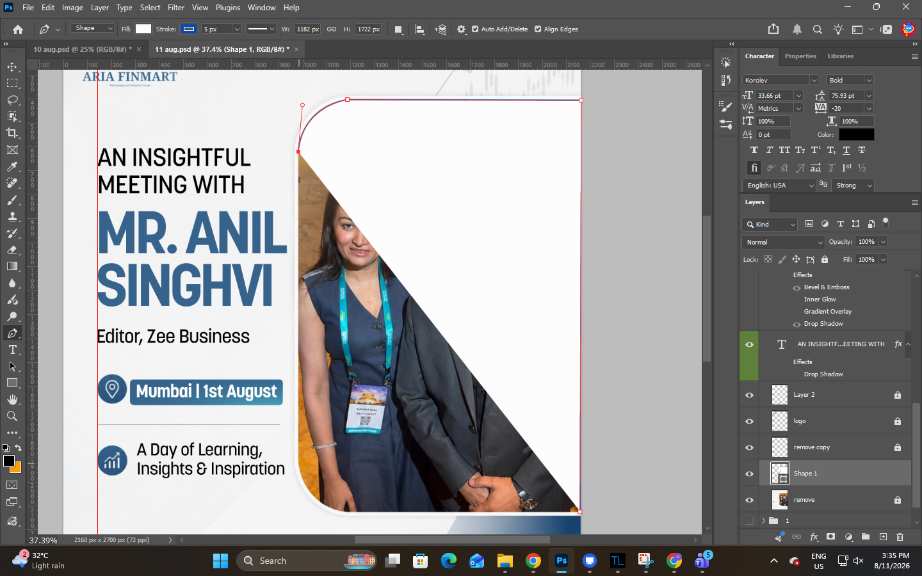Toggle the Align Edges checkbox
This screenshot has width=922, height=576.
(x=537, y=29)
